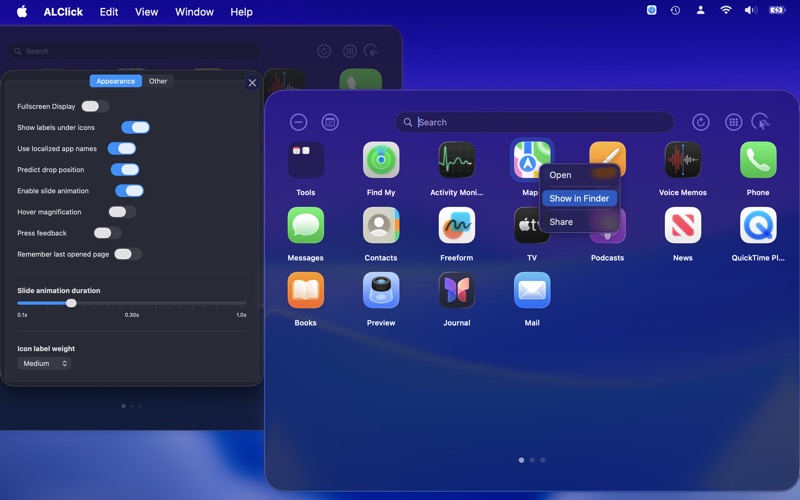Image resolution: width=800 pixels, height=500 pixels.
Task: Disable Use localized app names
Action: [122, 148]
